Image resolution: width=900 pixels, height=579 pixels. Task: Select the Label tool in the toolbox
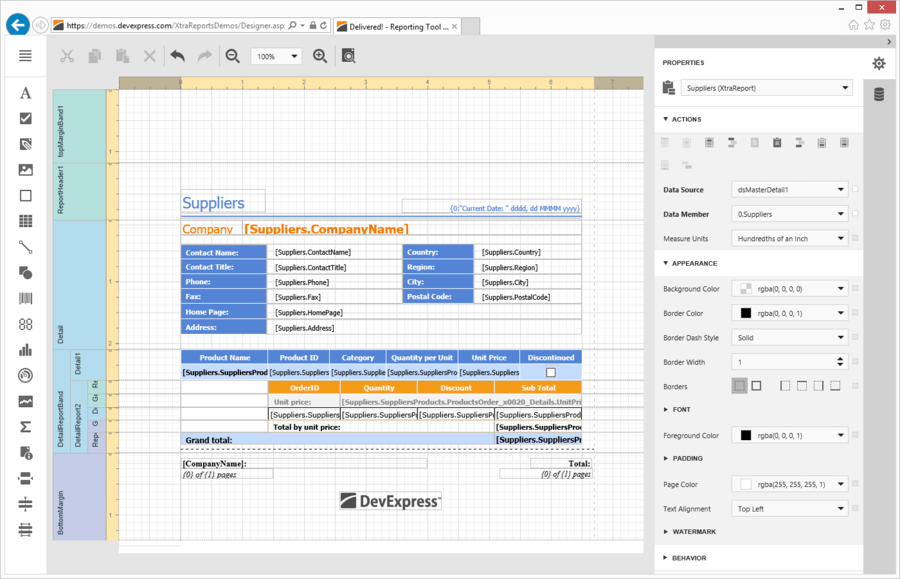pyautogui.click(x=24, y=92)
